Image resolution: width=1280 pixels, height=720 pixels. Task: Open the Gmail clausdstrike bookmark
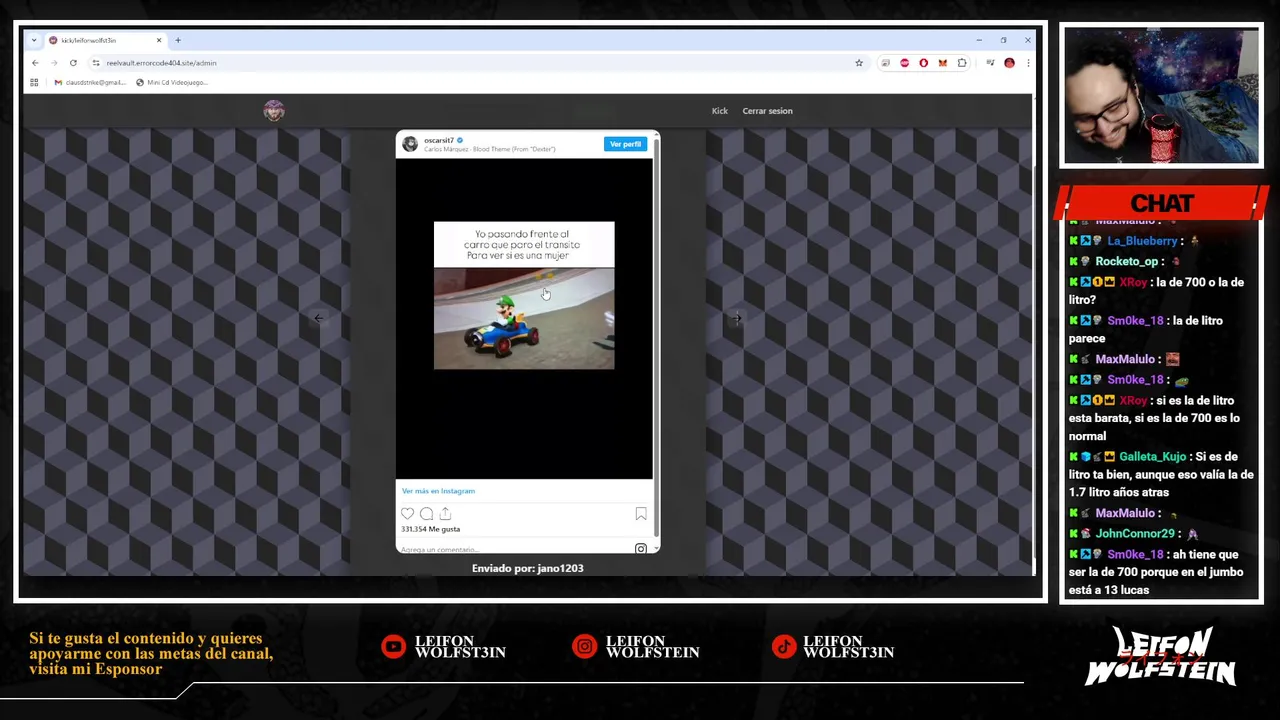pyautogui.click(x=90, y=82)
